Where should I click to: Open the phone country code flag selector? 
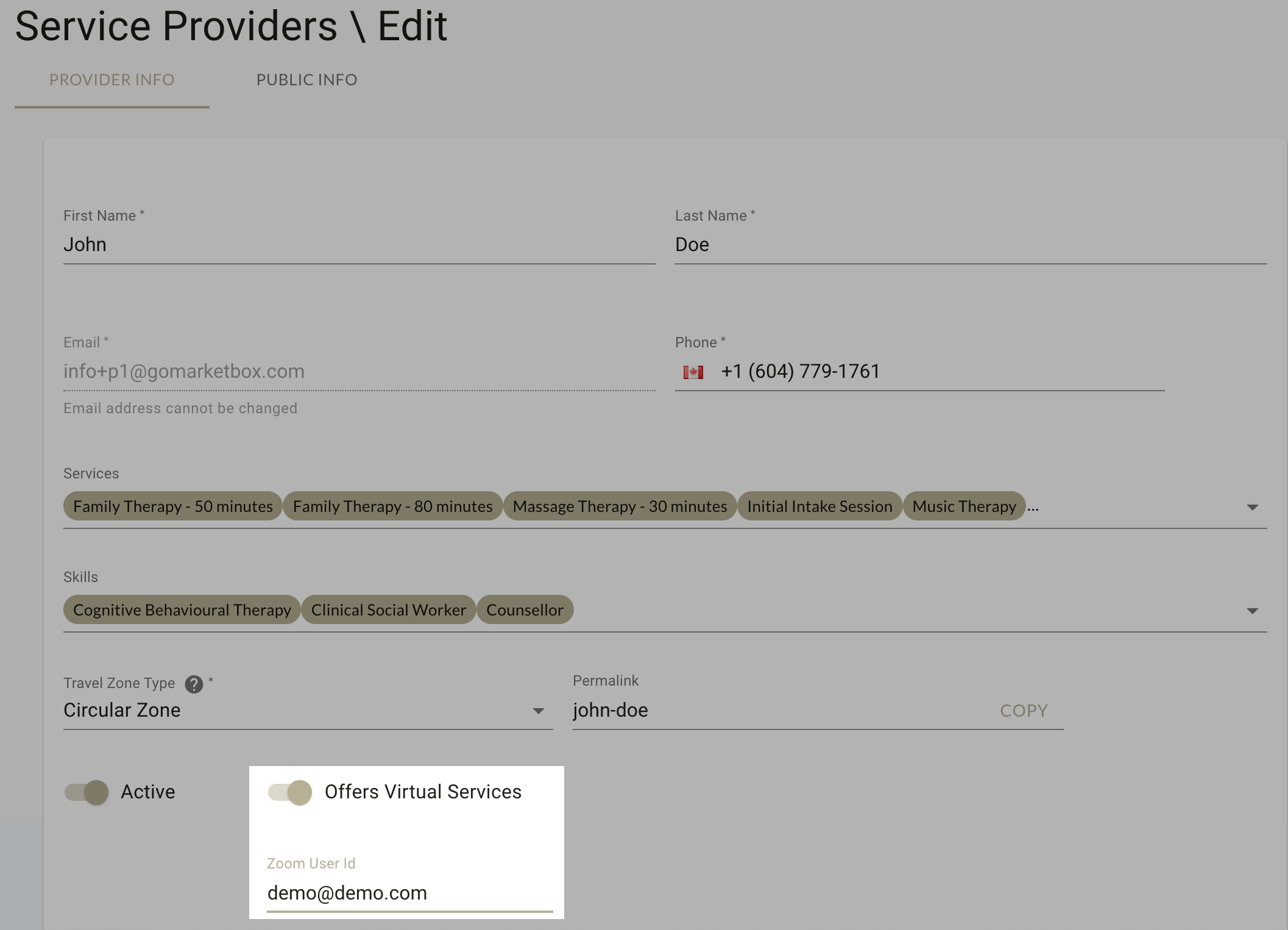coord(695,371)
